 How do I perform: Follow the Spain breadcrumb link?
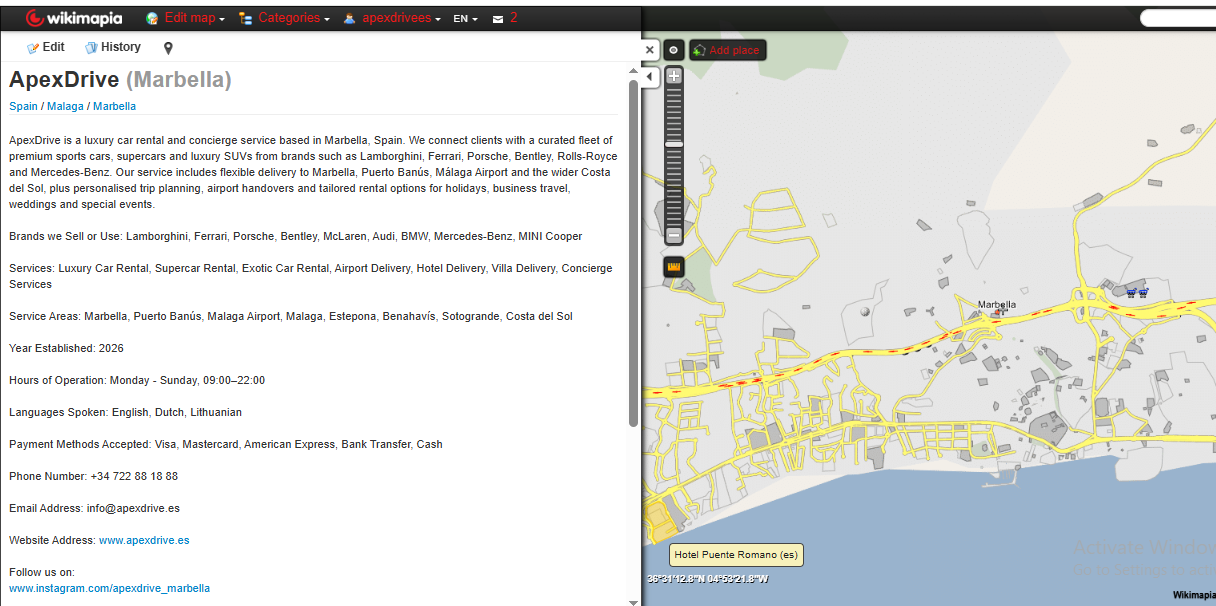[x=23, y=106]
